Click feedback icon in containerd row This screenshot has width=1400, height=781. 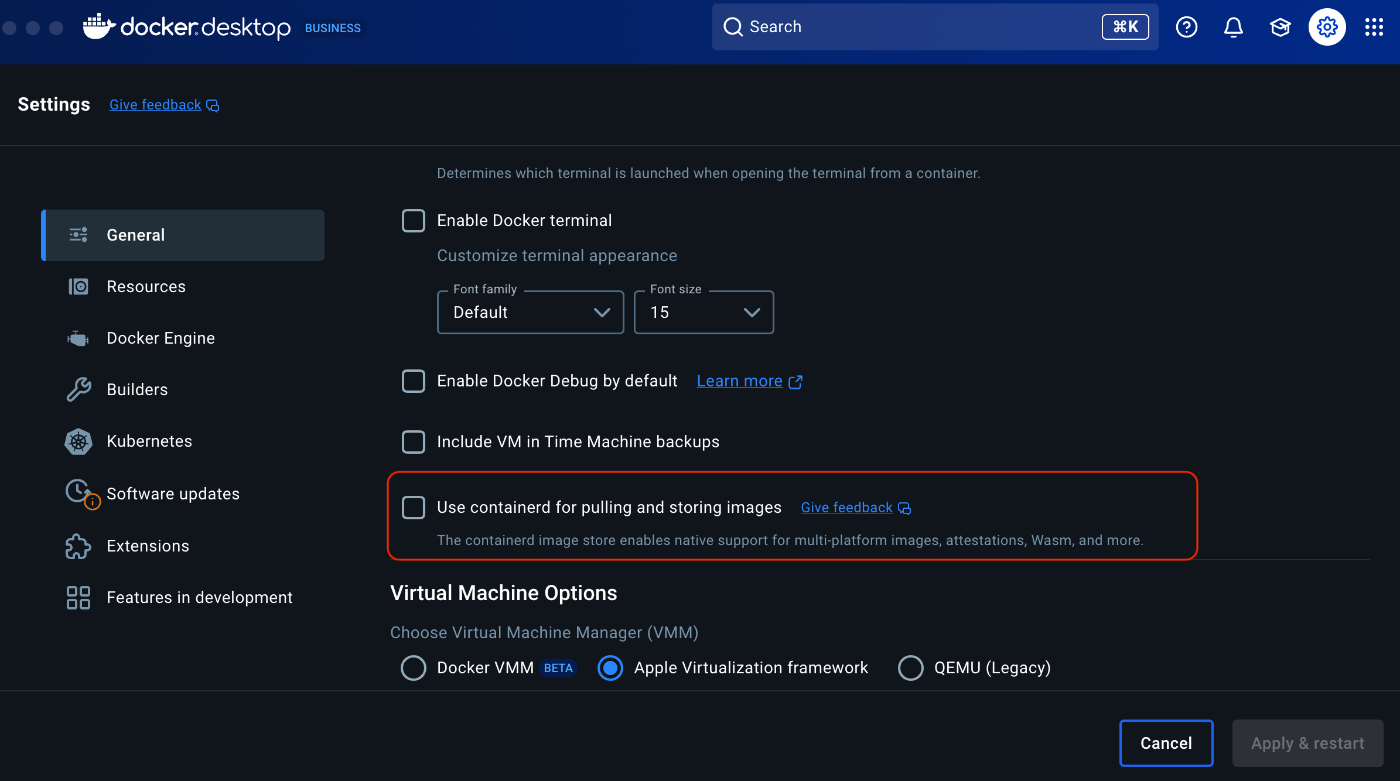coord(904,509)
